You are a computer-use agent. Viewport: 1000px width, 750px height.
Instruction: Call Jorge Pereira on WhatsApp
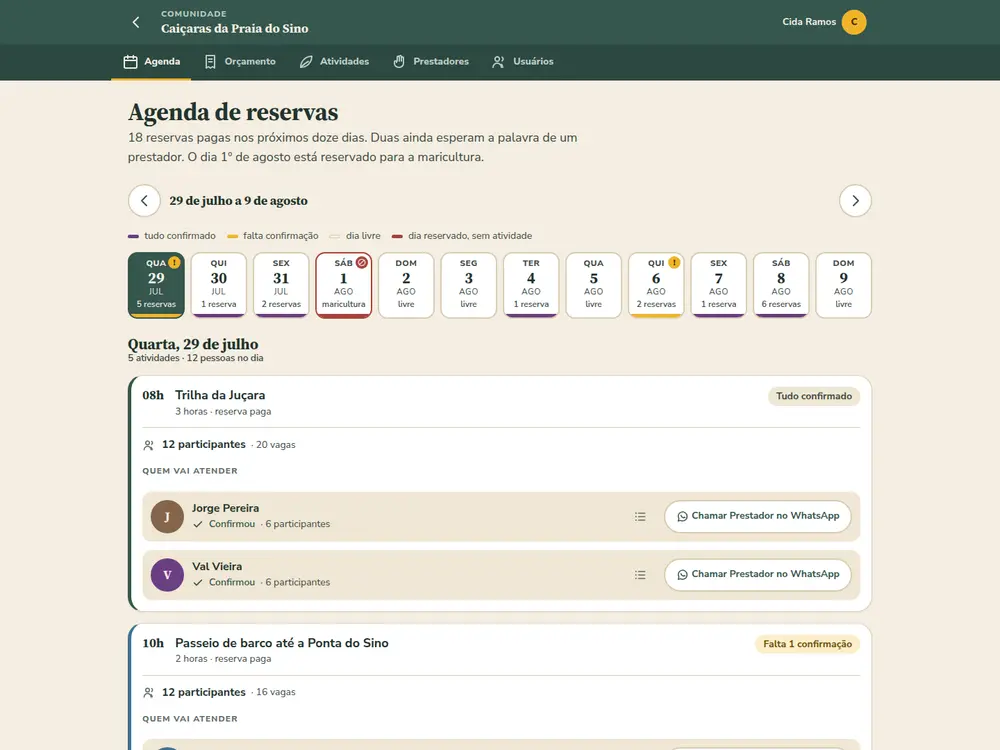click(758, 516)
